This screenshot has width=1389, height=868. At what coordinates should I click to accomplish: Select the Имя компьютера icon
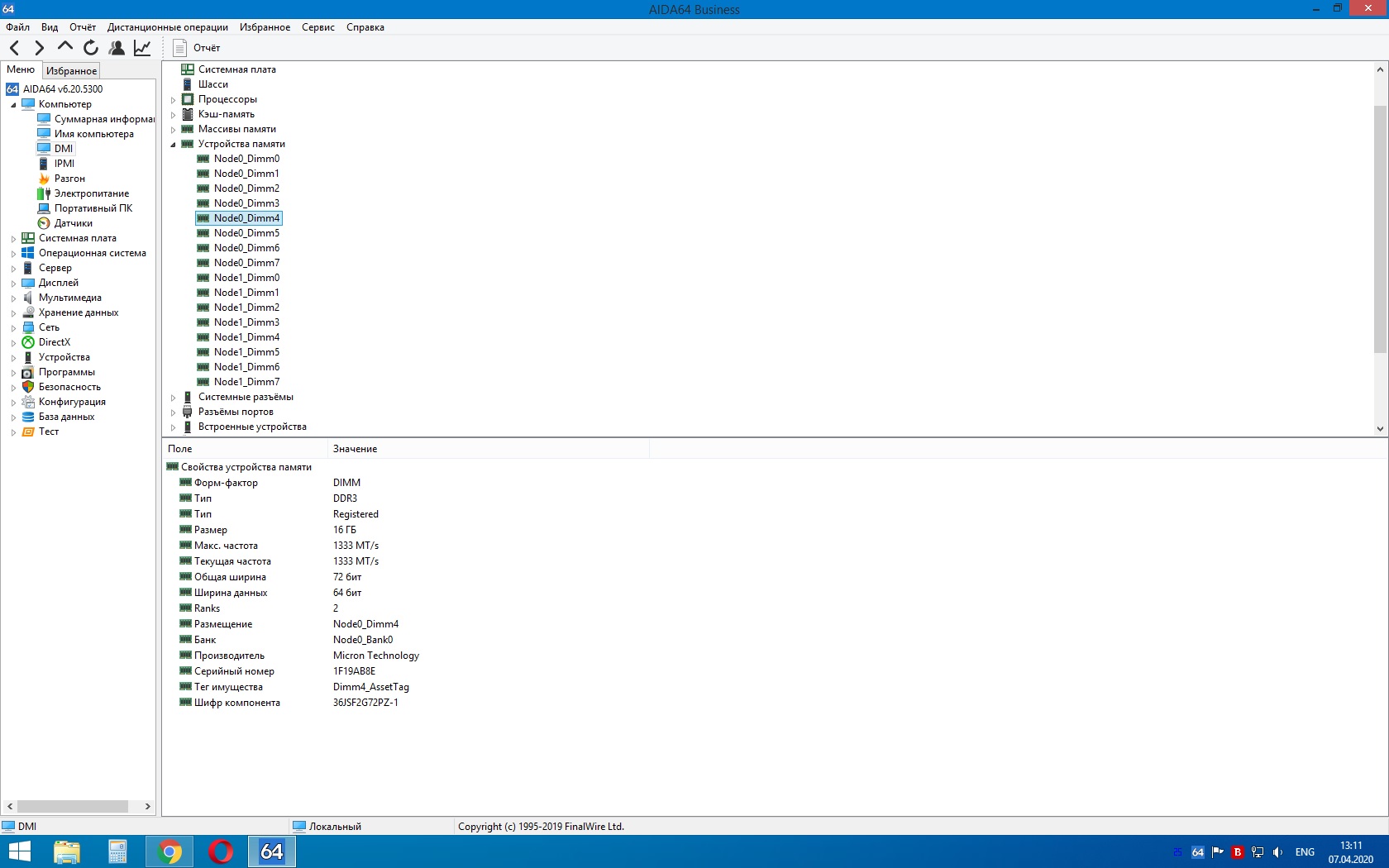tap(44, 134)
